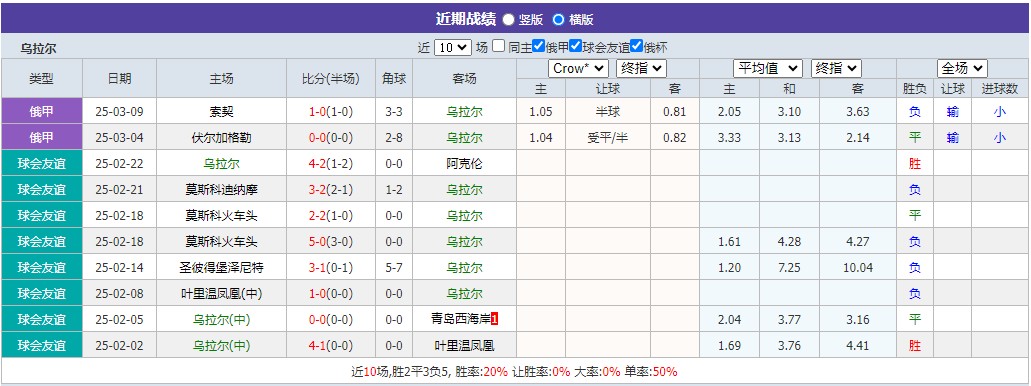Click the 类型 column header
The width and height of the screenshot is (1031, 386).
41,78
